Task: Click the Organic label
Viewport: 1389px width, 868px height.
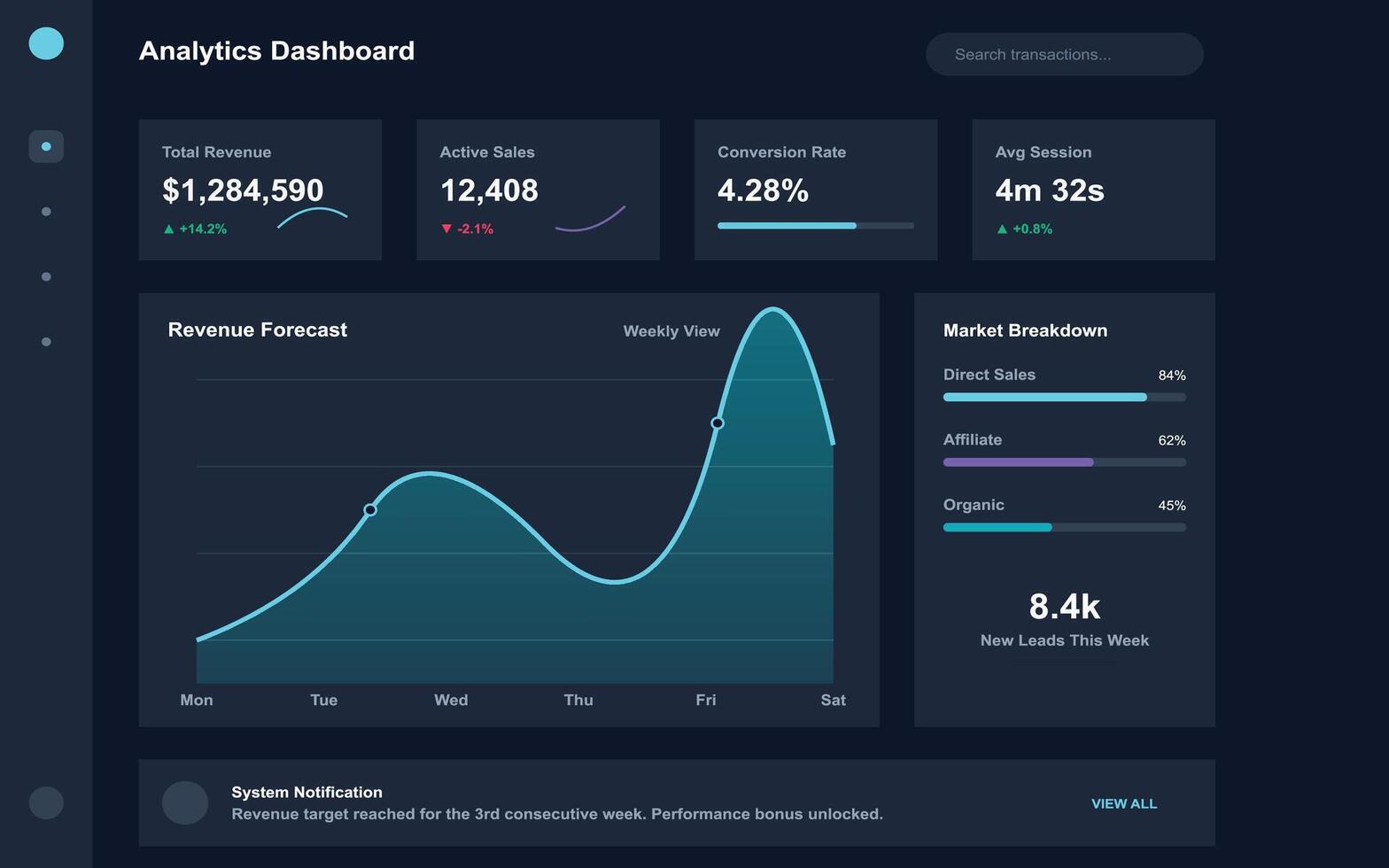Action: [974, 505]
